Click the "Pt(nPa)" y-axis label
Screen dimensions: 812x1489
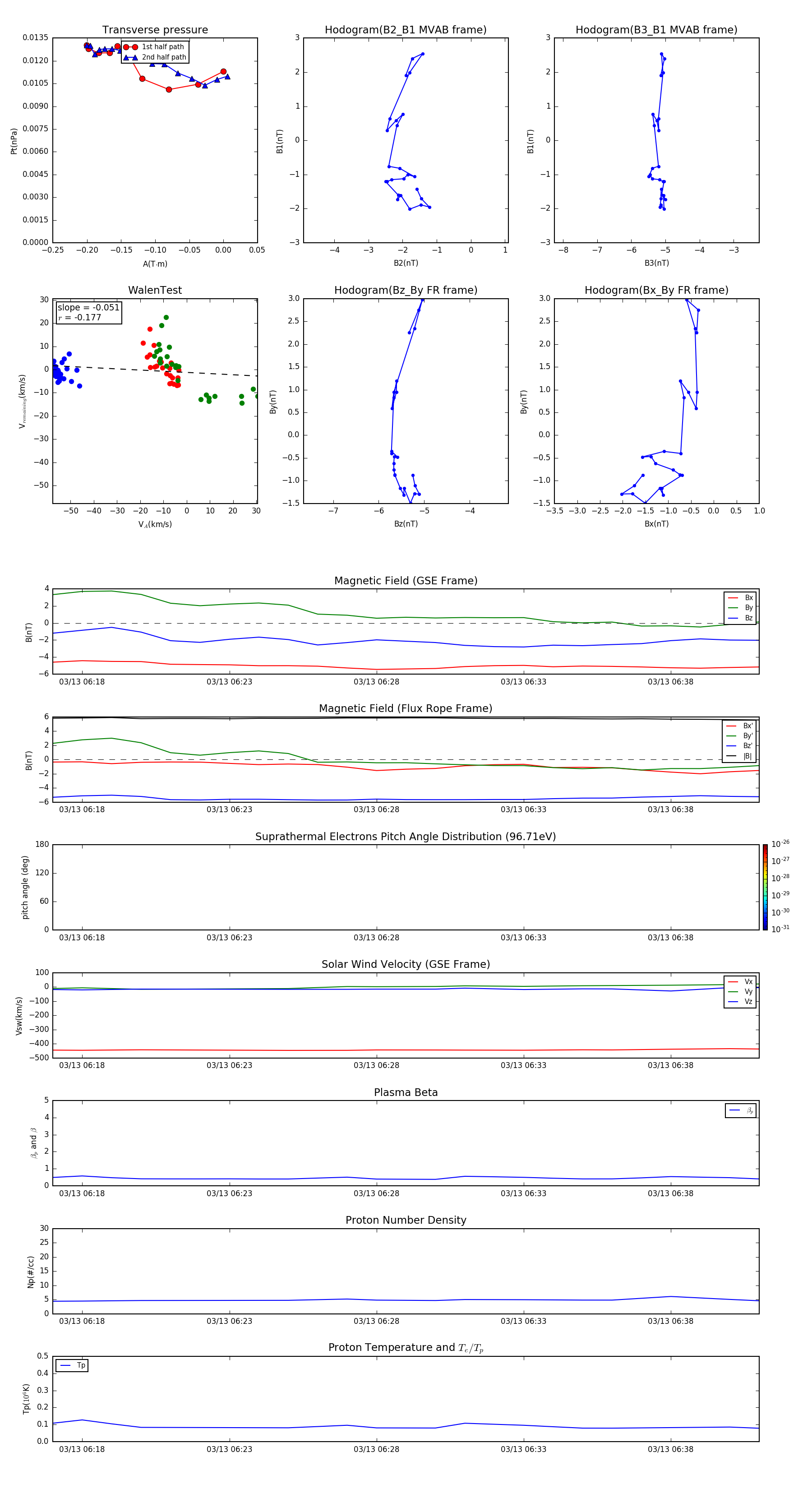[14, 140]
